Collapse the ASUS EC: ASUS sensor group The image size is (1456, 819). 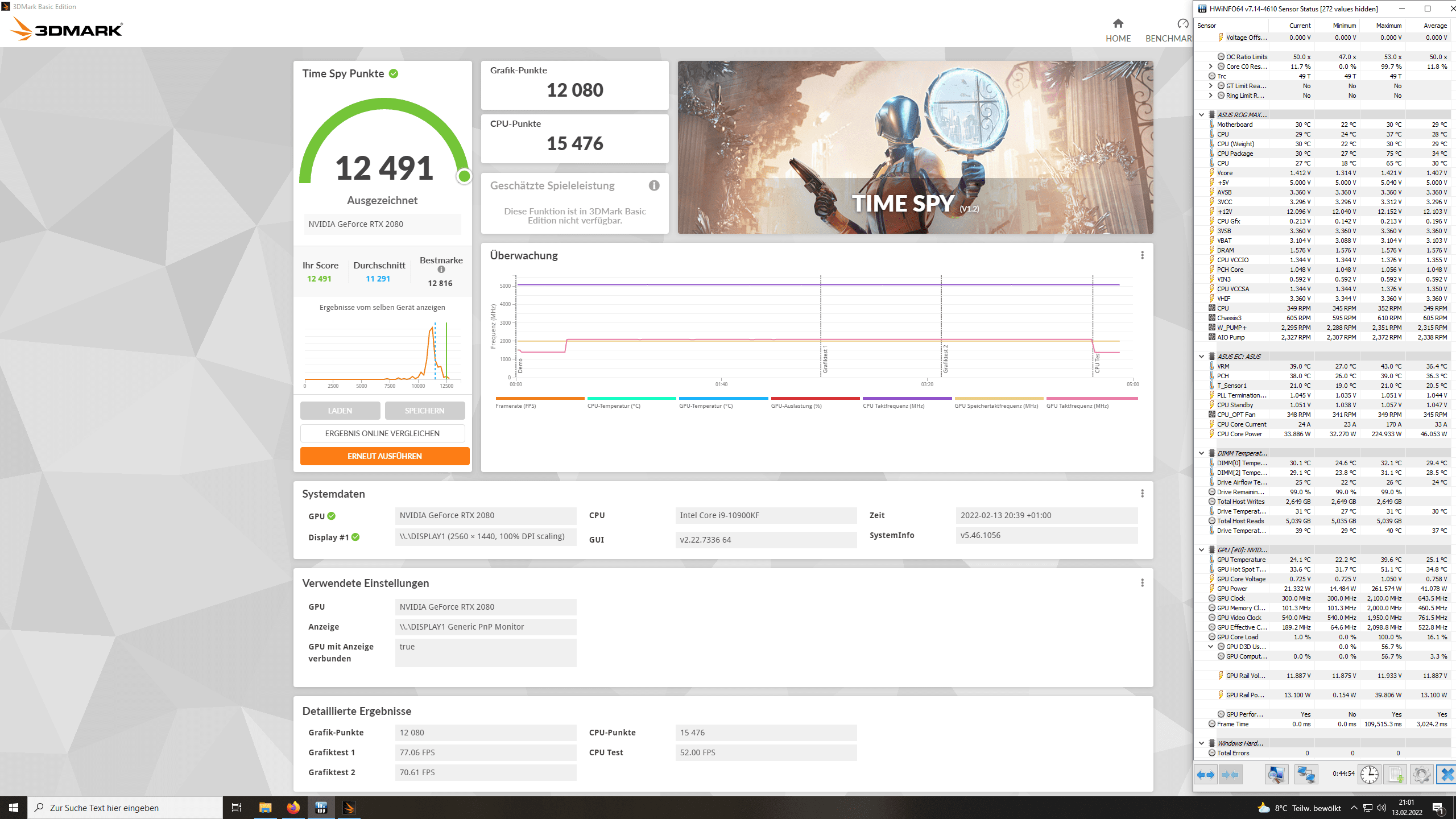1201,357
